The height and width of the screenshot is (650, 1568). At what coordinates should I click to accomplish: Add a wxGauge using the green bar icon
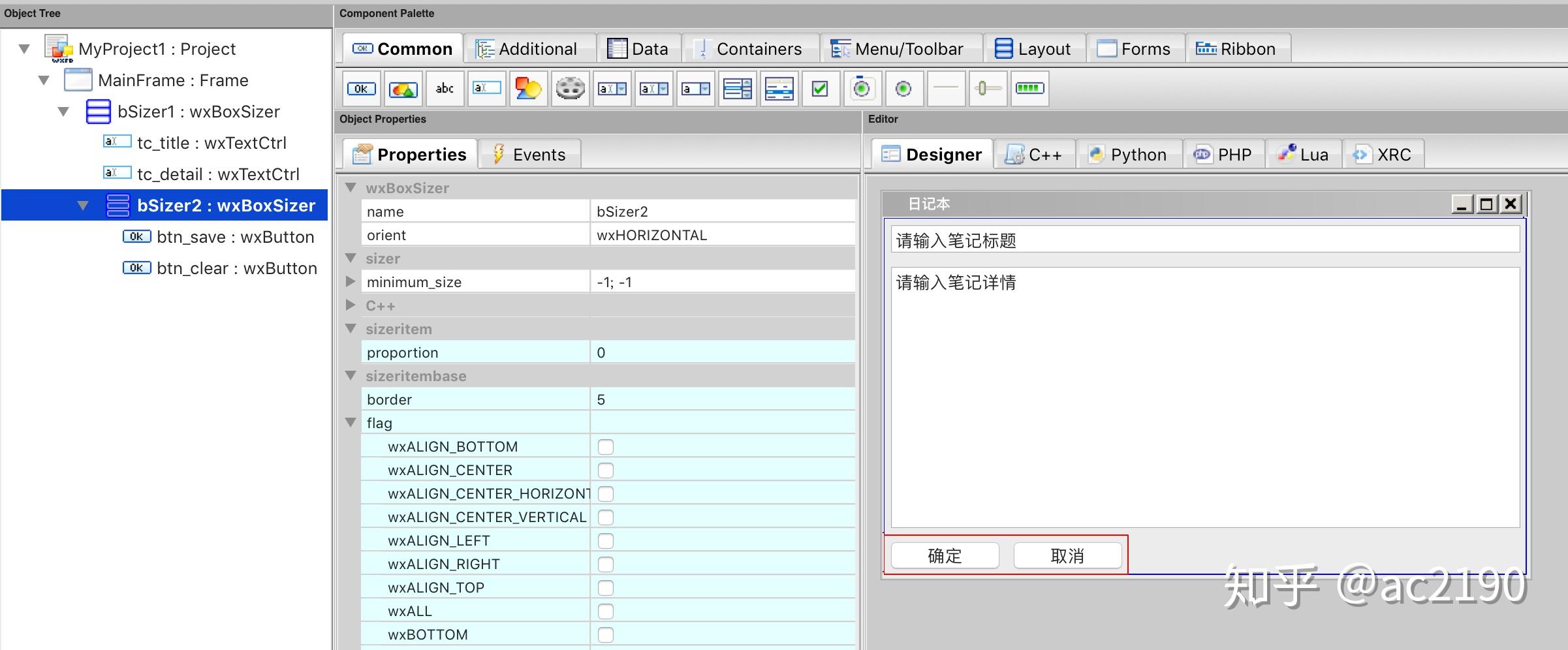[x=1029, y=88]
